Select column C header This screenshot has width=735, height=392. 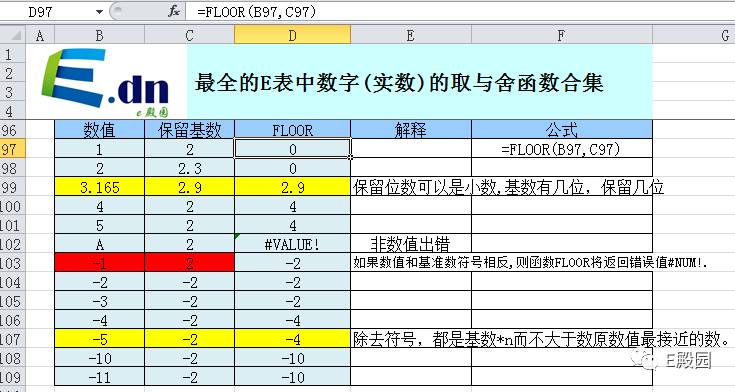[x=189, y=35]
